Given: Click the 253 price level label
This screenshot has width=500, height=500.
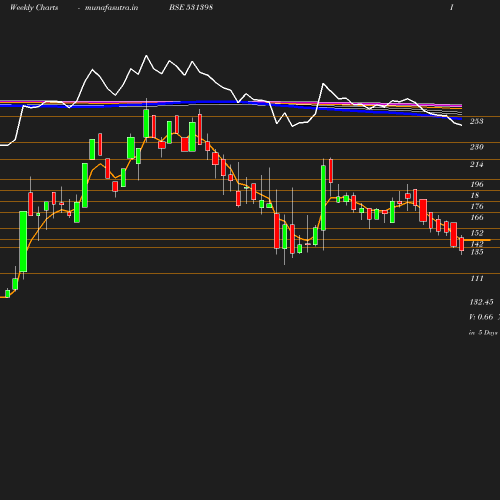Looking at the screenshot, I should [476, 121].
